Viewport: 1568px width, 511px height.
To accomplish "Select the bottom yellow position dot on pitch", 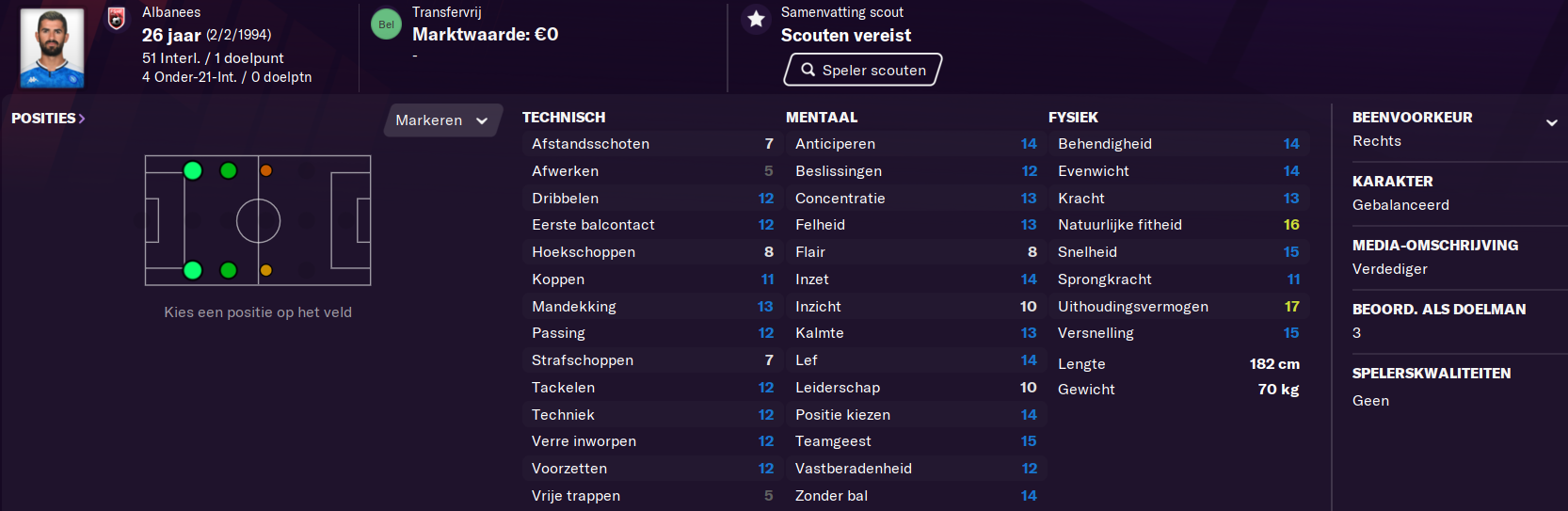I will [266, 270].
